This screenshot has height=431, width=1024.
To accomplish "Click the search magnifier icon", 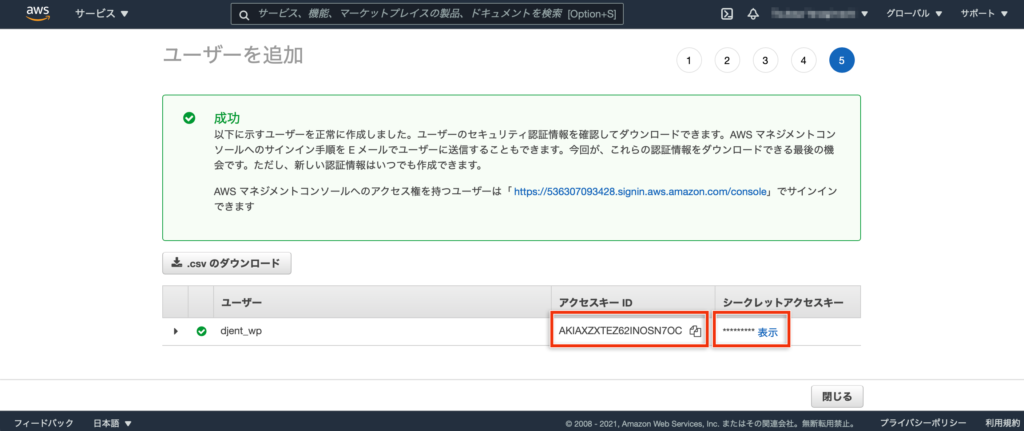I will [x=244, y=15].
